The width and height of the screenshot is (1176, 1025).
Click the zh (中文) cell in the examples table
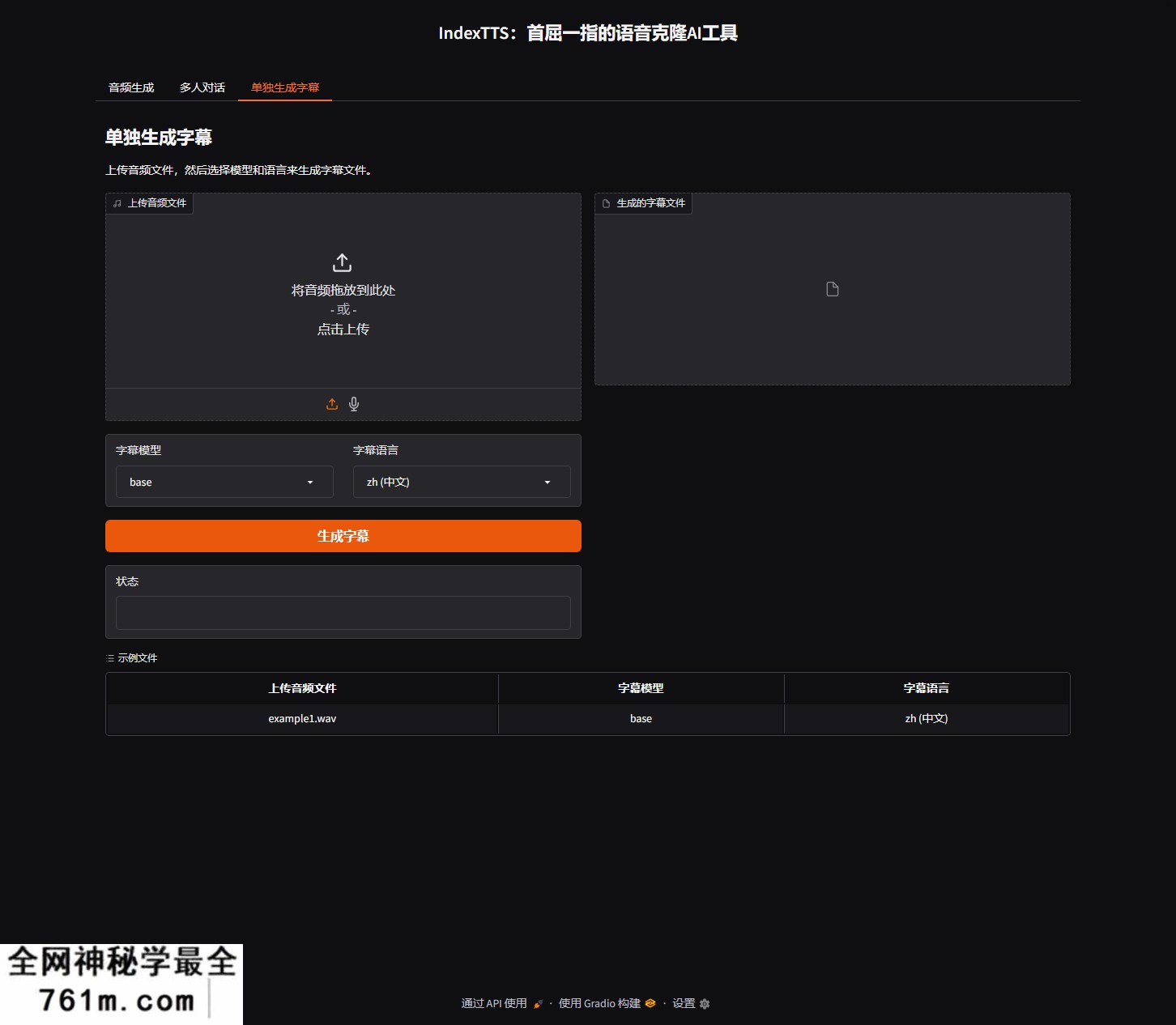point(927,719)
